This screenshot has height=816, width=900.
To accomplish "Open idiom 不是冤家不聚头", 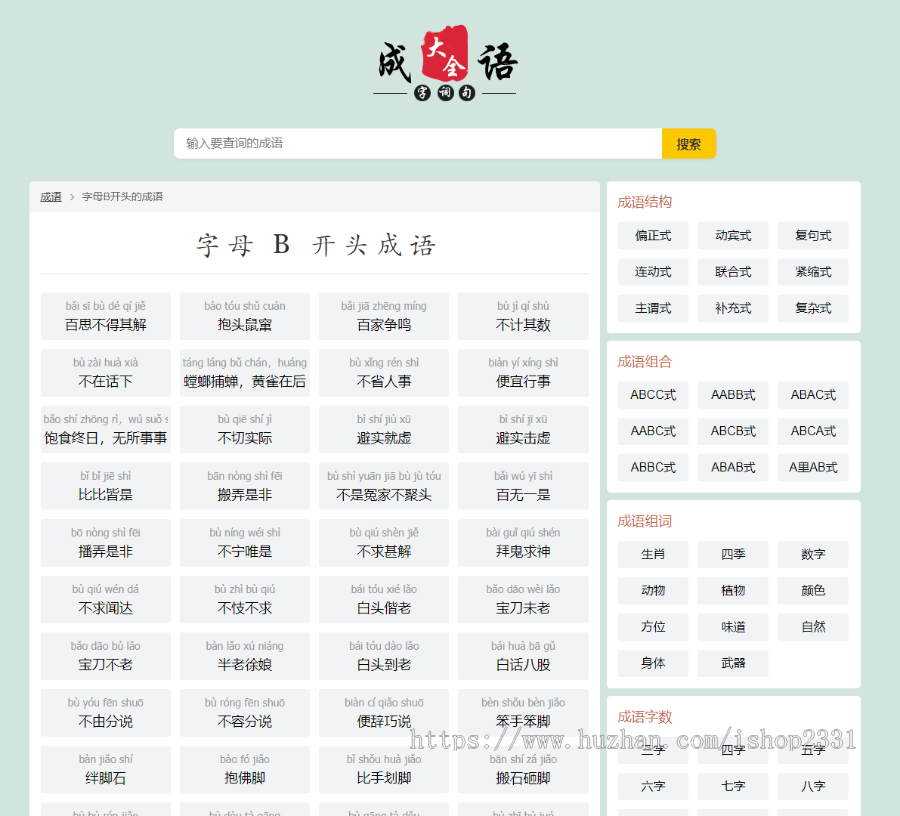I will pos(384,486).
